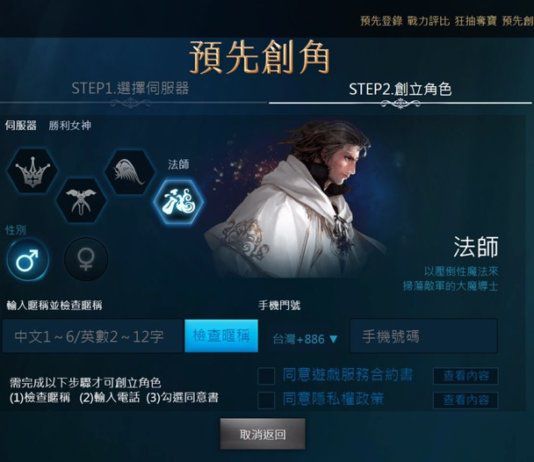Image resolution: width=534 pixels, height=462 pixels.
Task: Tick the 同意遊戲服務合約書 checkbox
Action: coord(266,376)
